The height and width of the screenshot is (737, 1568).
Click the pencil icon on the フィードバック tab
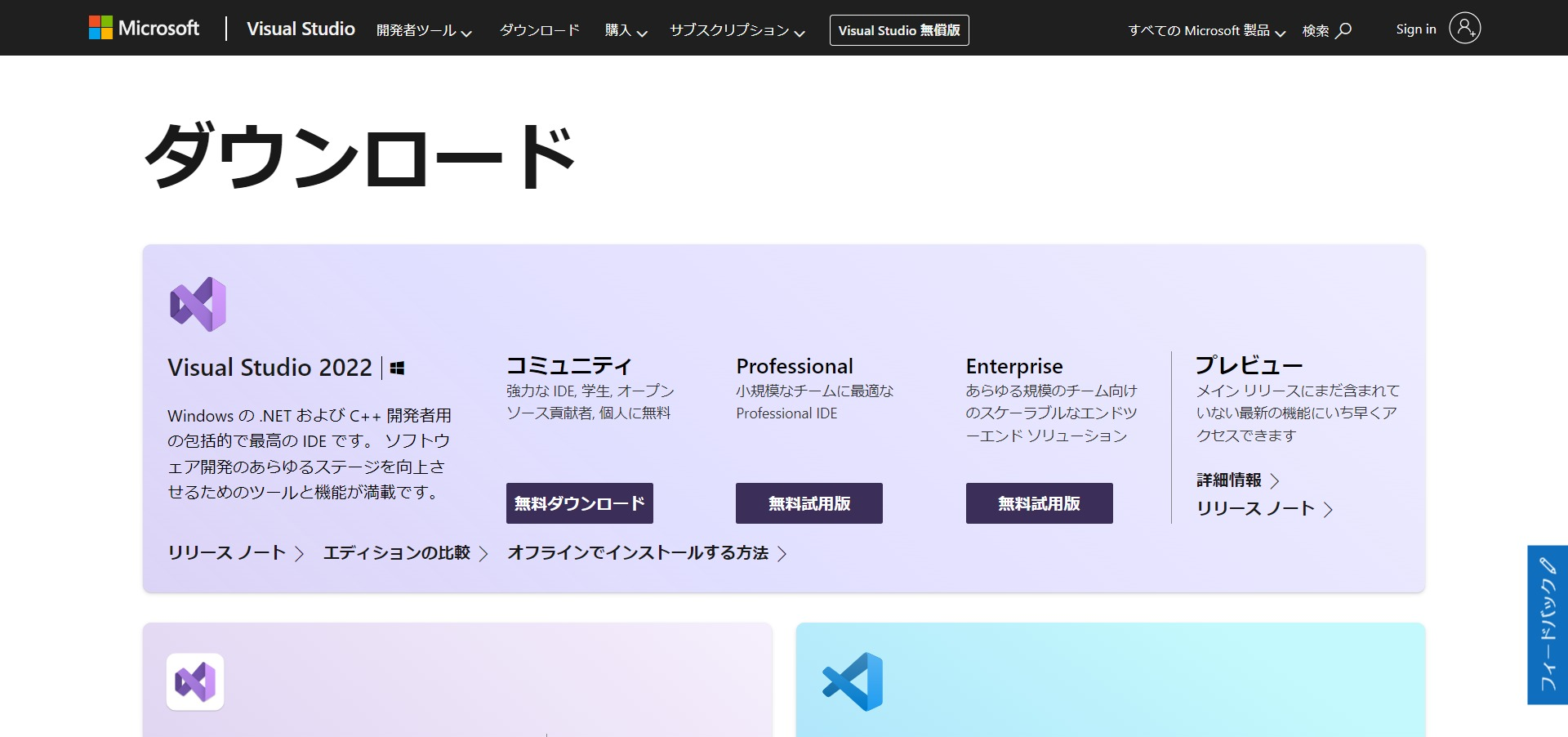point(1548,565)
